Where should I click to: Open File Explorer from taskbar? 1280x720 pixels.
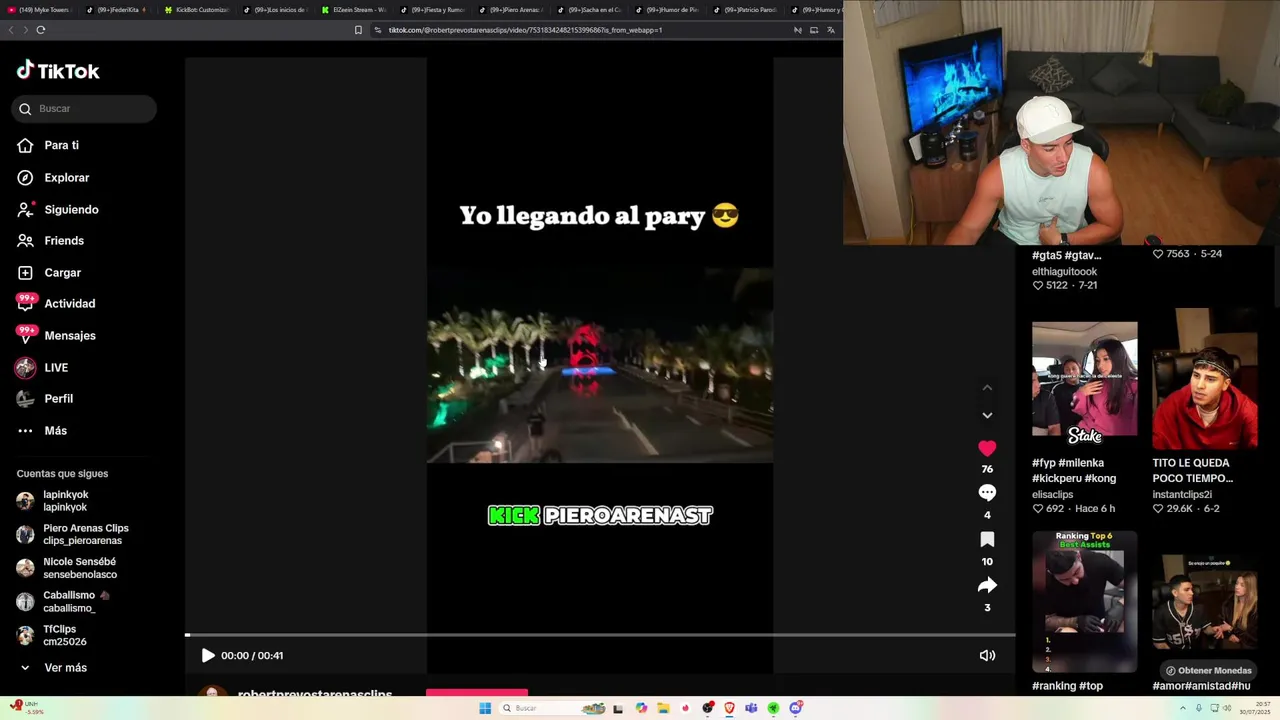pyautogui.click(x=663, y=708)
